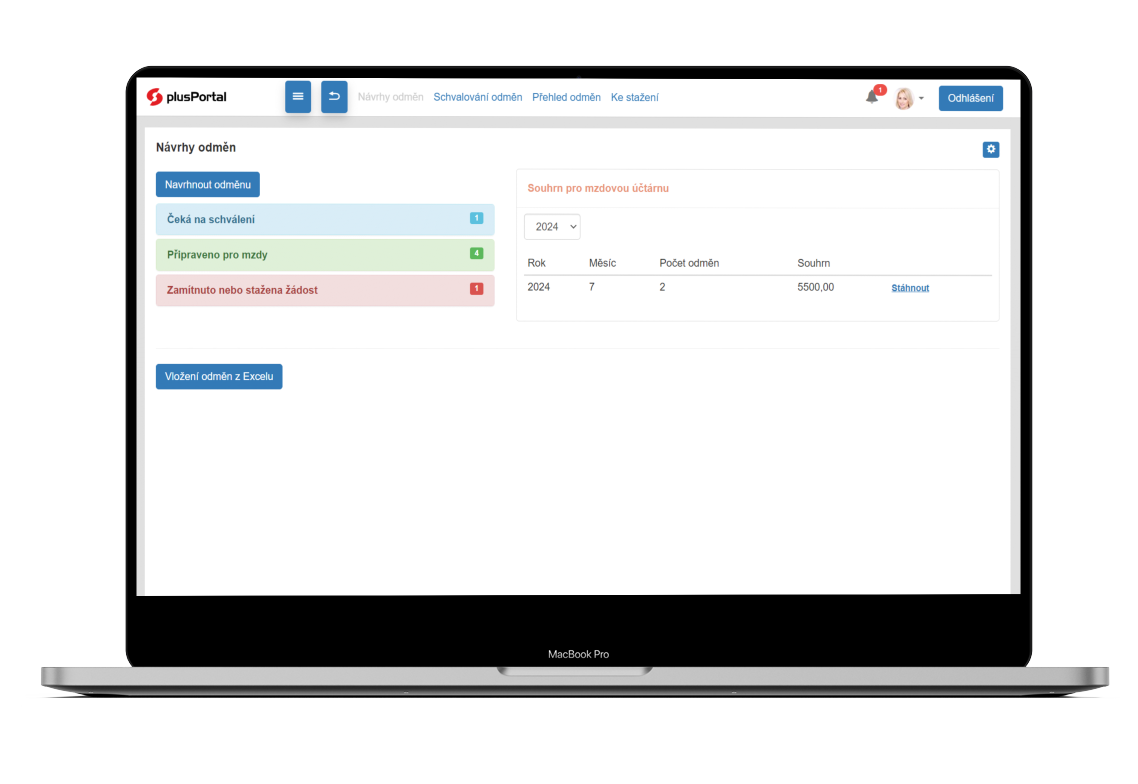The height and width of the screenshot is (784, 1138).
Task: Open the hamburger menu
Action: tap(298, 97)
